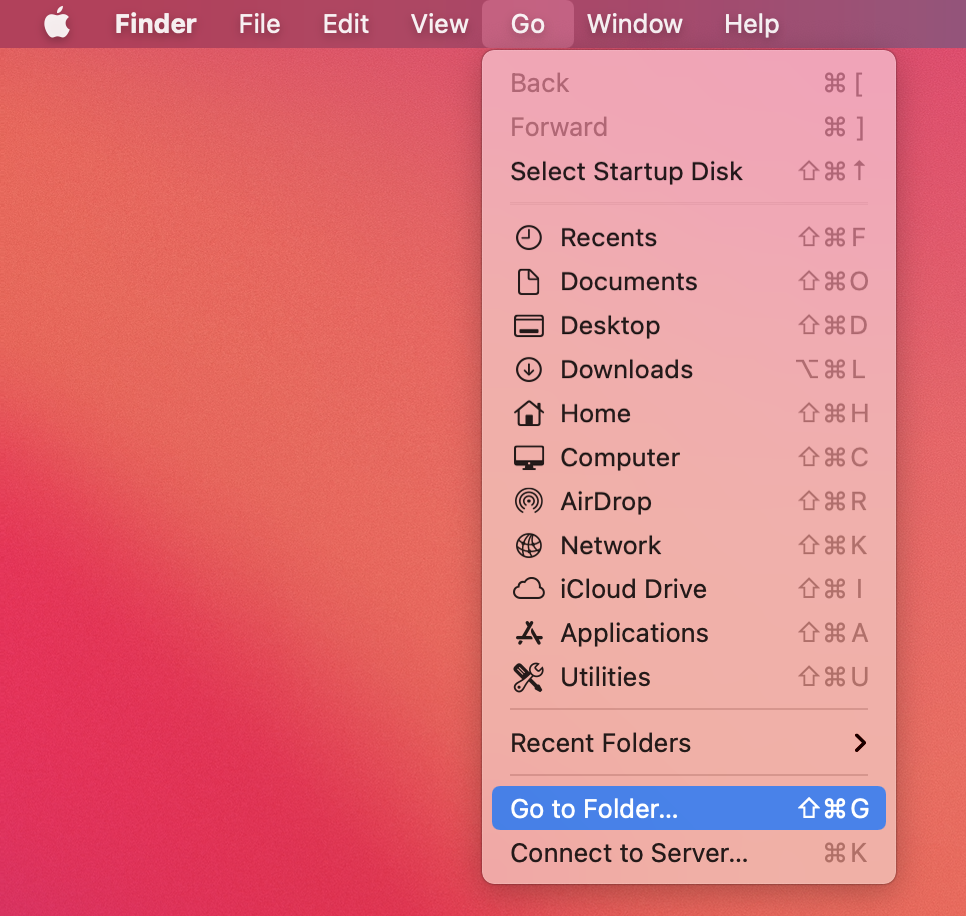Close the Go menu from menu bar
Screen dimensions: 966x916
527,24
